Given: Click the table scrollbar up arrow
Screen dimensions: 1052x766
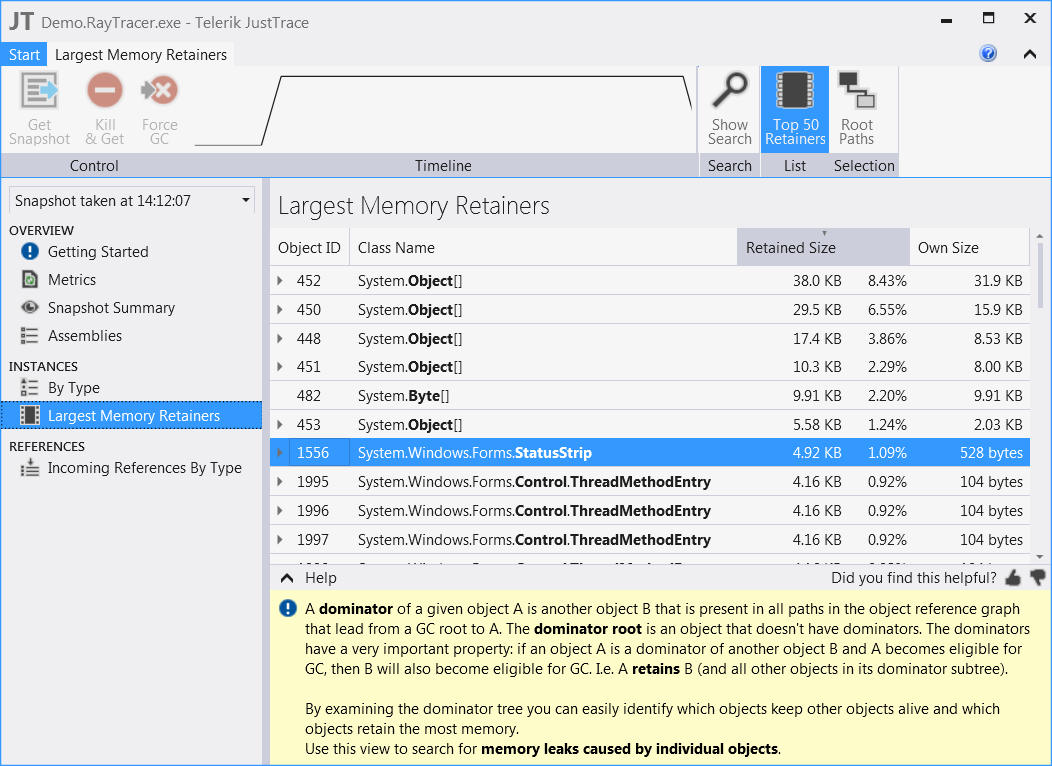Looking at the screenshot, I should pyautogui.click(x=1040, y=236).
